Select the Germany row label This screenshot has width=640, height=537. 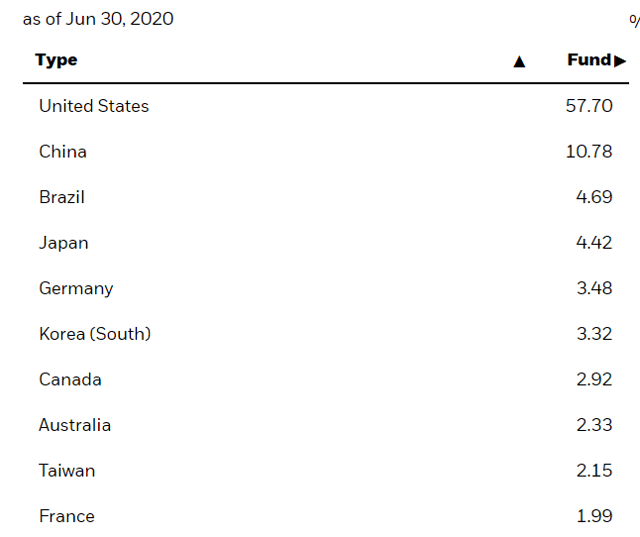point(76,289)
